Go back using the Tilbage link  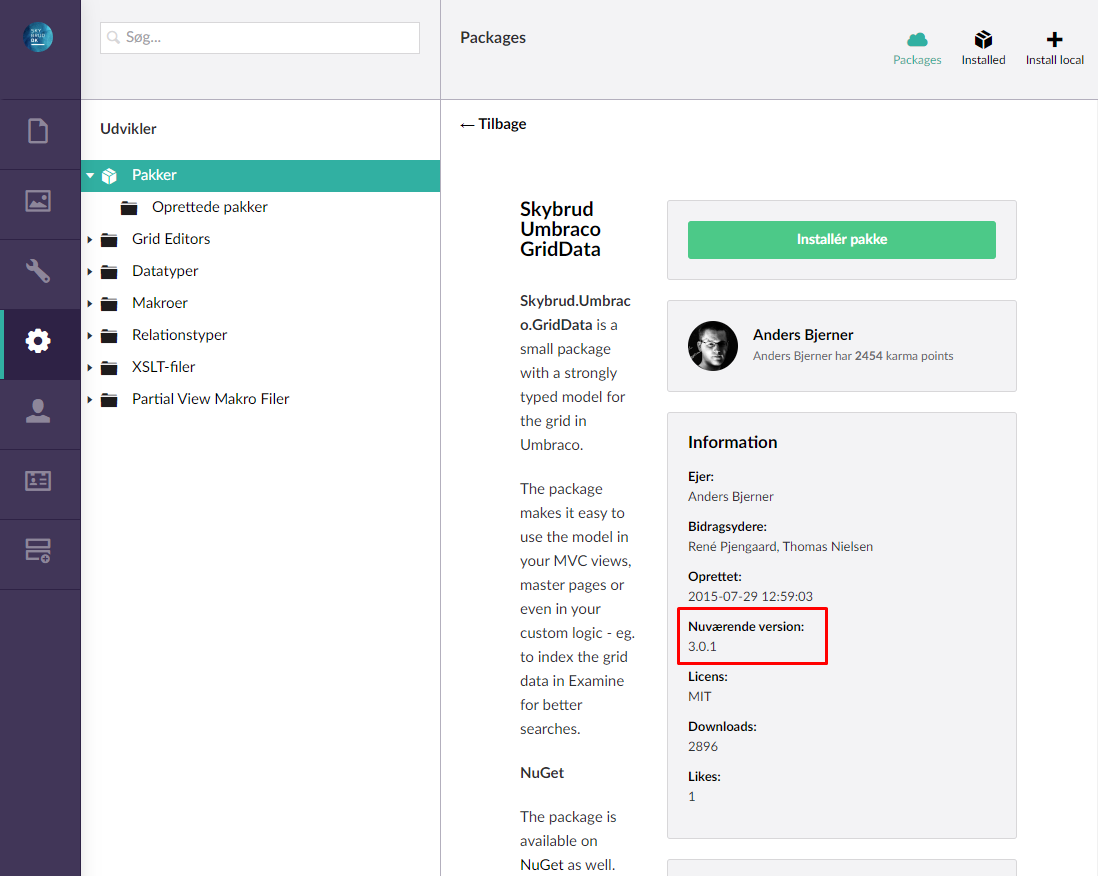(492, 123)
